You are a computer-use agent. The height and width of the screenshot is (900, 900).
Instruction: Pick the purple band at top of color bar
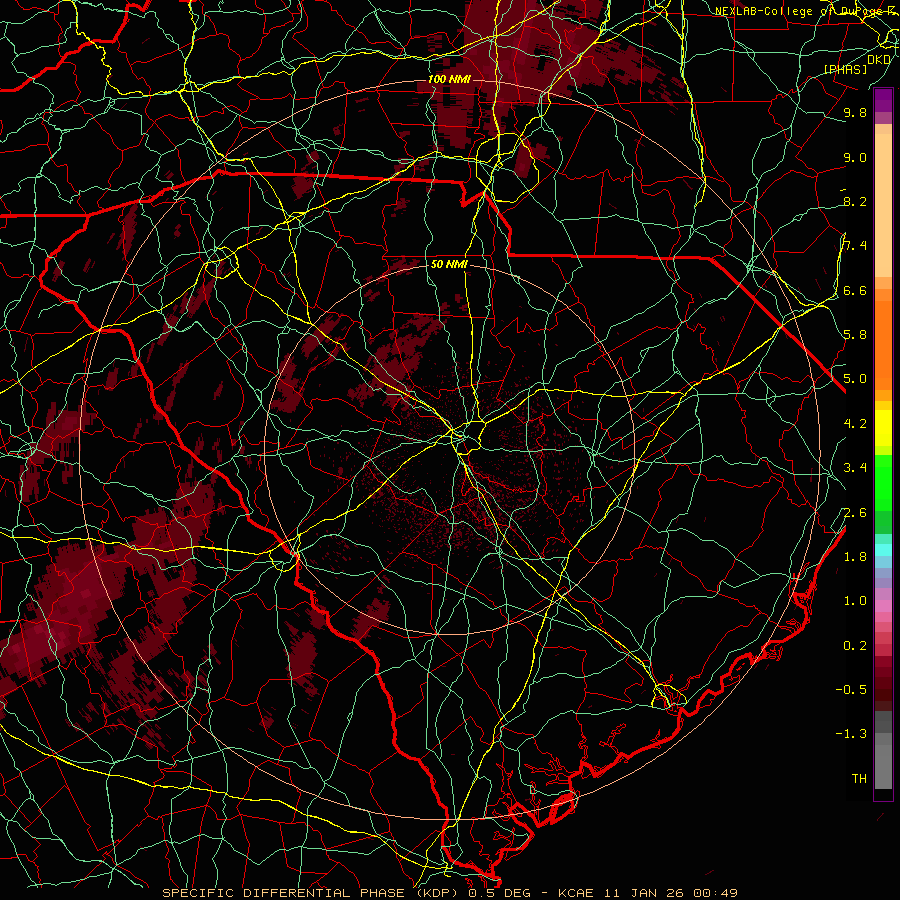tap(883, 100)
